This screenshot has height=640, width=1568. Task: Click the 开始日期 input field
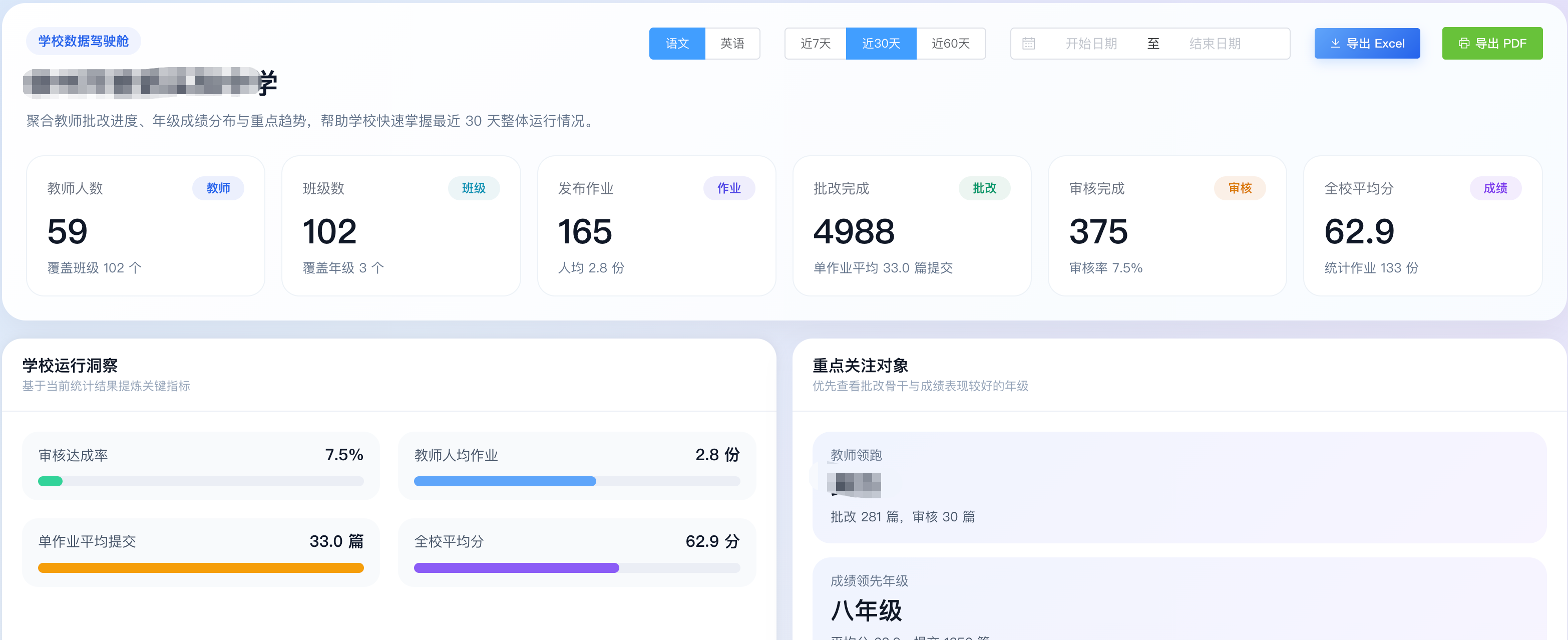point(1091,44)
